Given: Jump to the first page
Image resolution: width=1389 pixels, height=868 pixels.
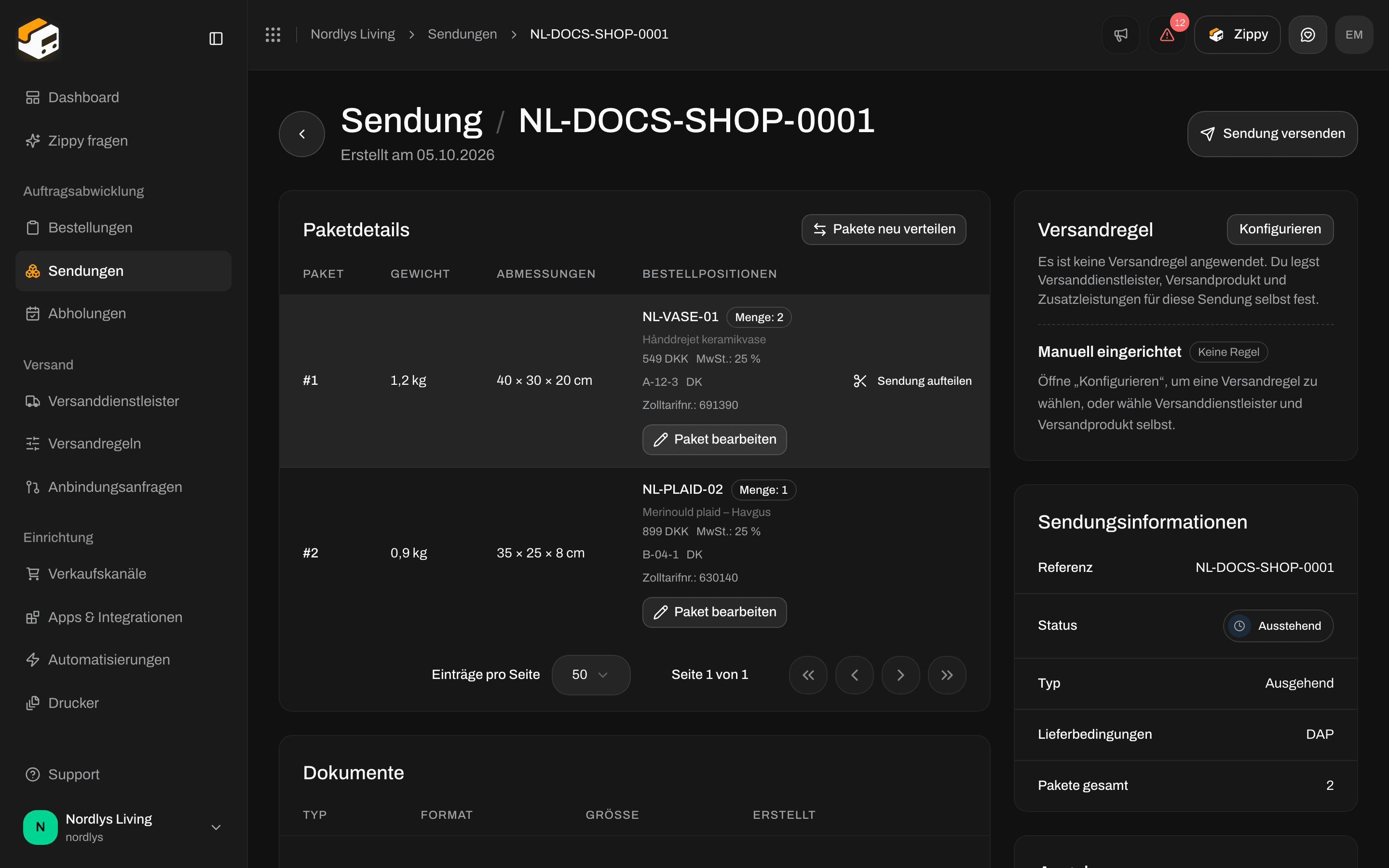Looking at the screenshot, I should (x=808, y=675).
